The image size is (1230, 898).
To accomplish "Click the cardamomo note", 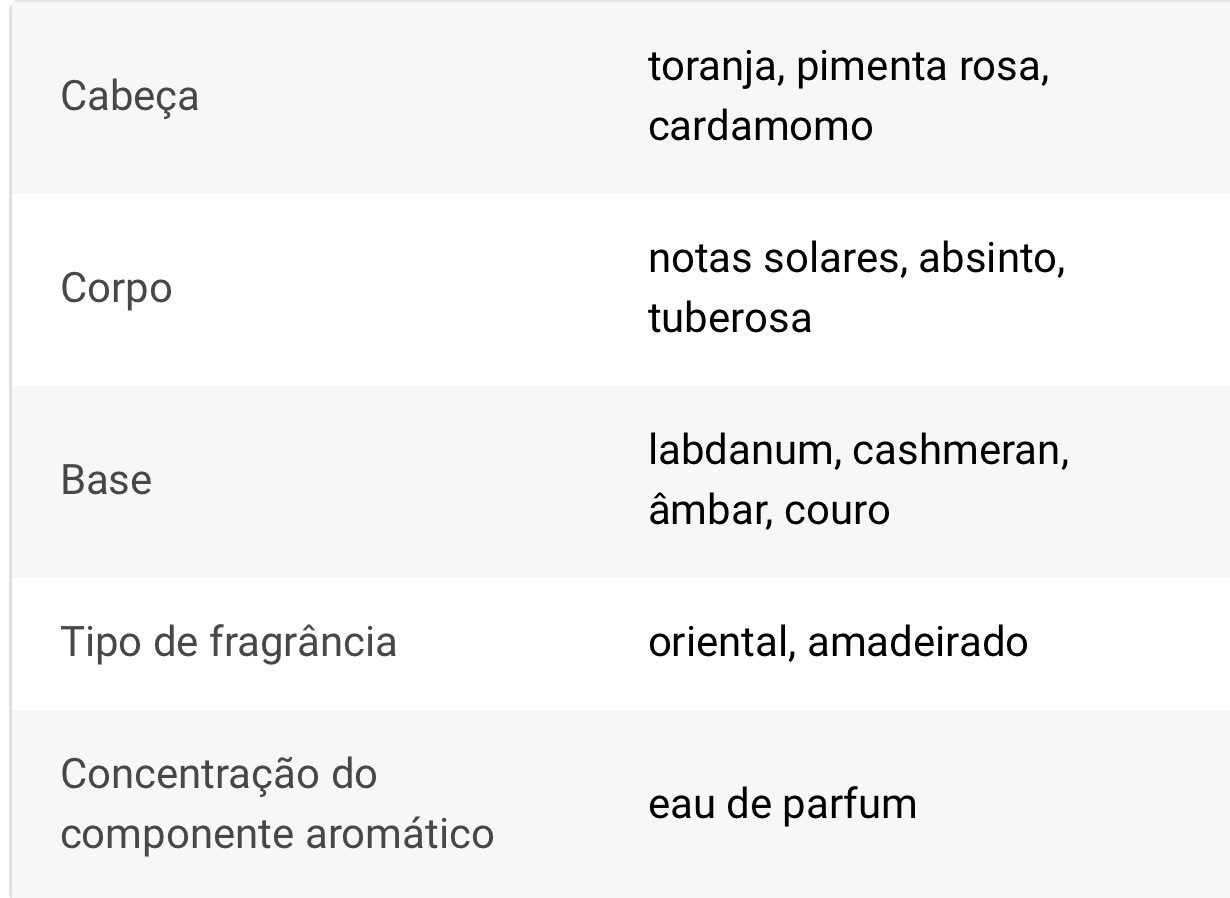I will tap(760, 127).
